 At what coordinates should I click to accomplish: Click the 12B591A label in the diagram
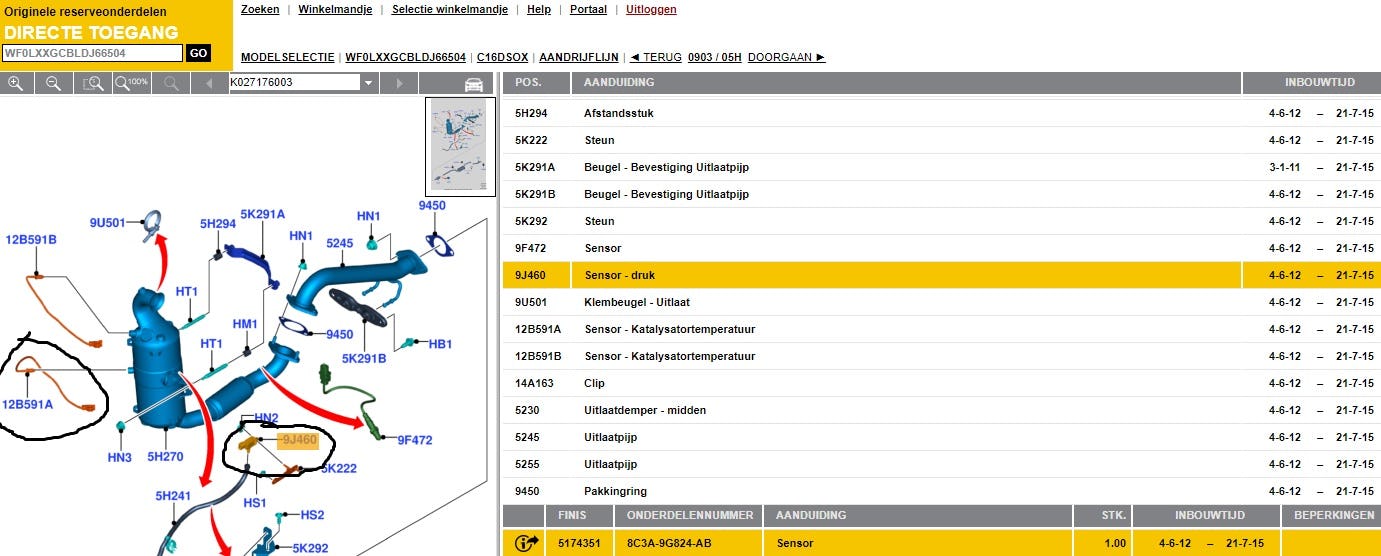click(29, 405)
